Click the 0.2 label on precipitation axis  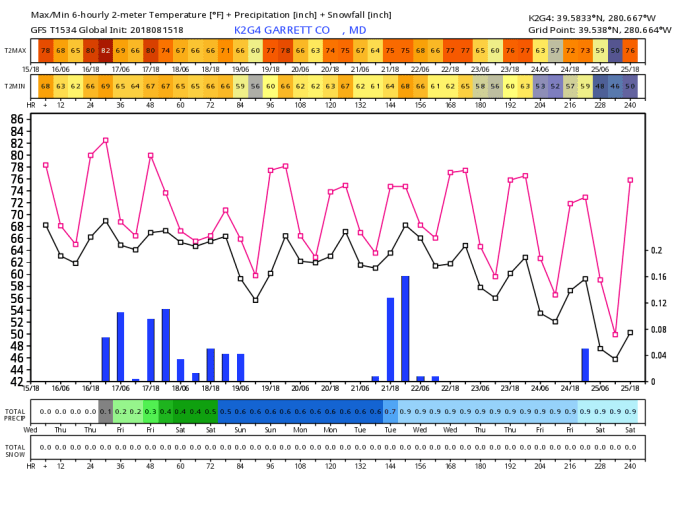(x=655, y=251)
